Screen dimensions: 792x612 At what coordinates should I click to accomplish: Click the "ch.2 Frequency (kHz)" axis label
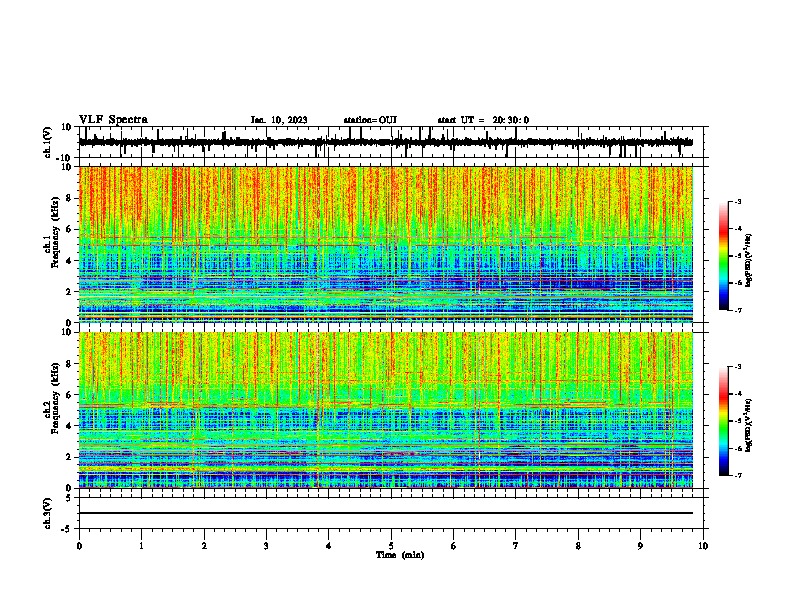[x=52, y=398]
